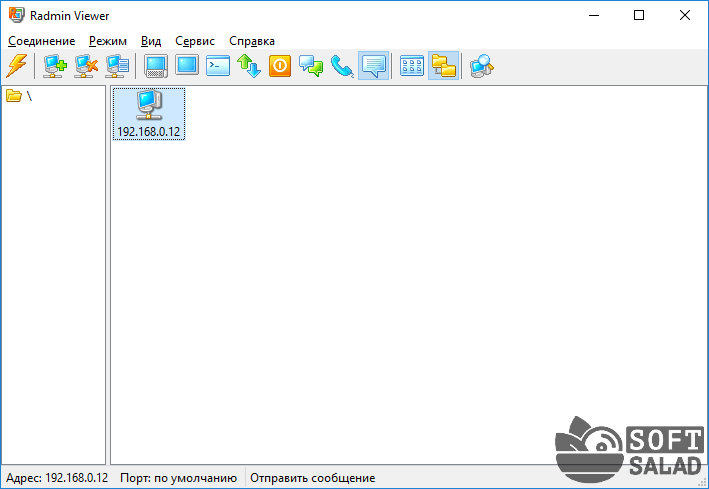Select View Only mode monitor icon
709x489 pixels.
187,66
